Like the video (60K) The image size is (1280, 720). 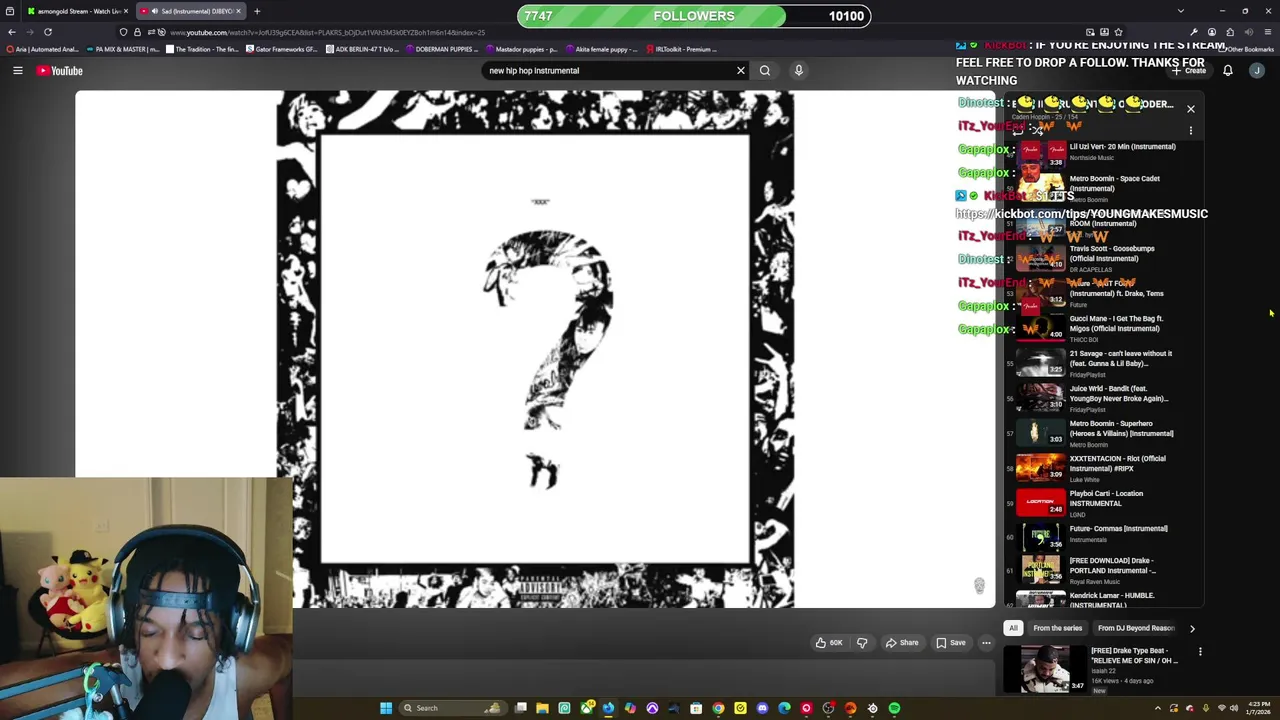click(829, 643)
